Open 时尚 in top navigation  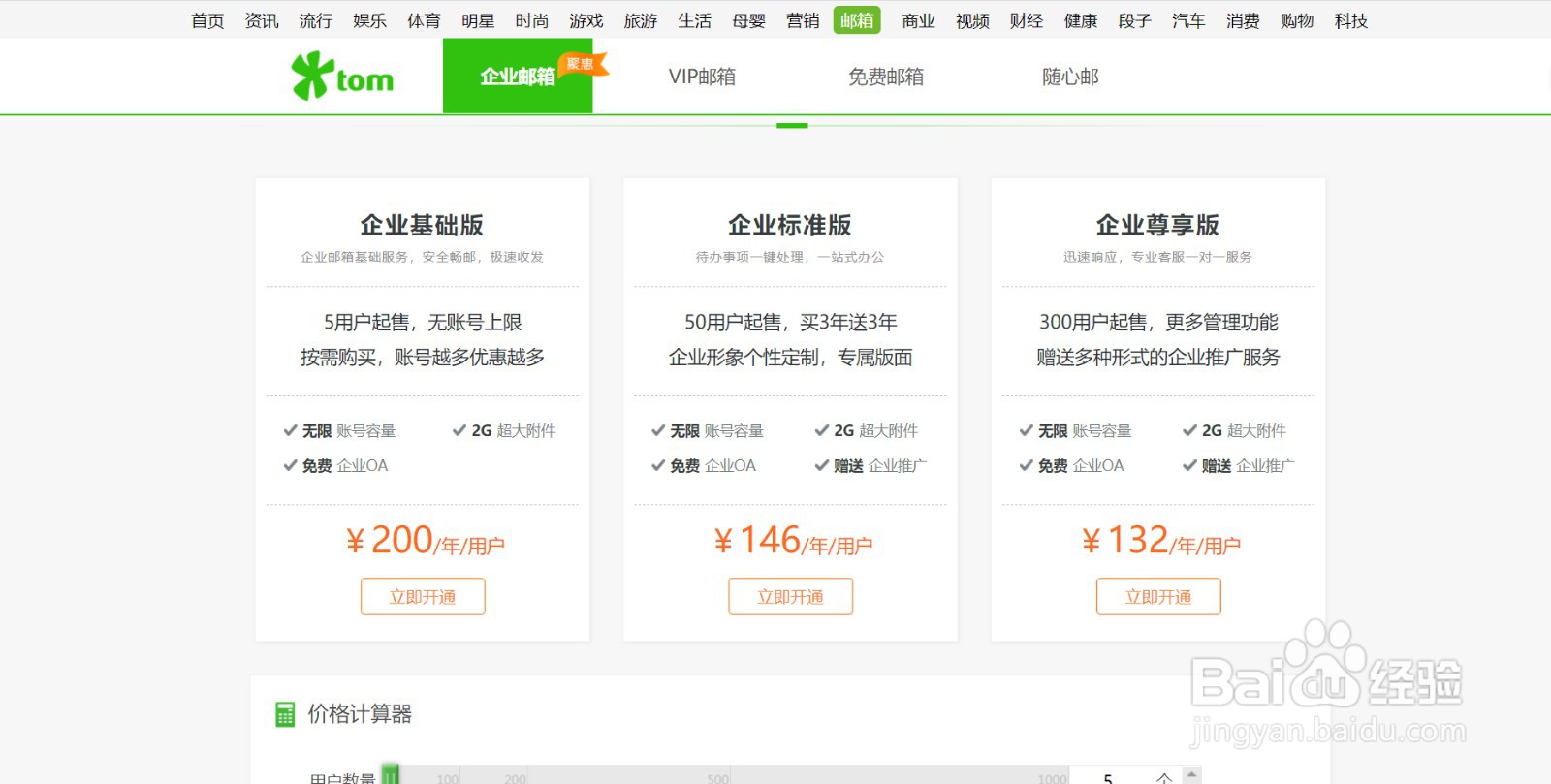532,20
